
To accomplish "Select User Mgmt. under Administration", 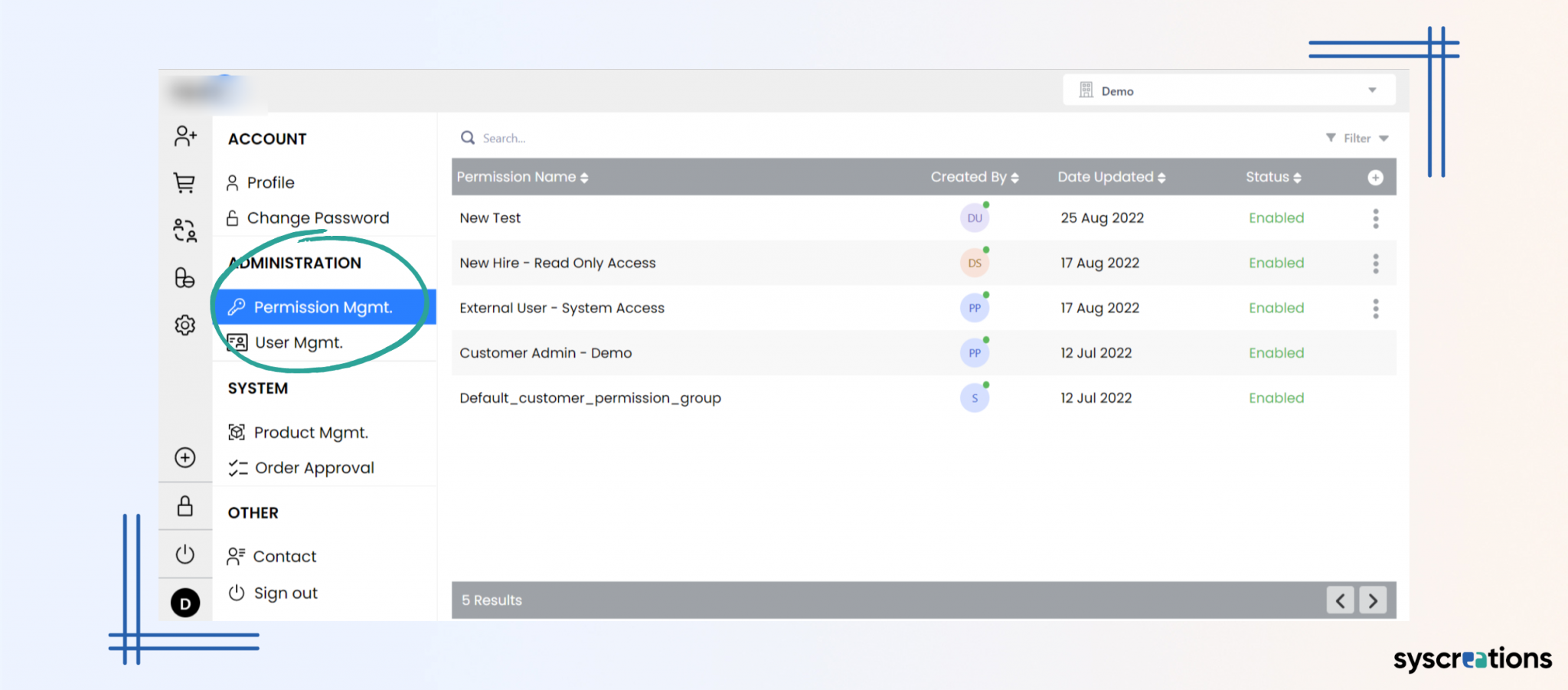I will (299, 342).
